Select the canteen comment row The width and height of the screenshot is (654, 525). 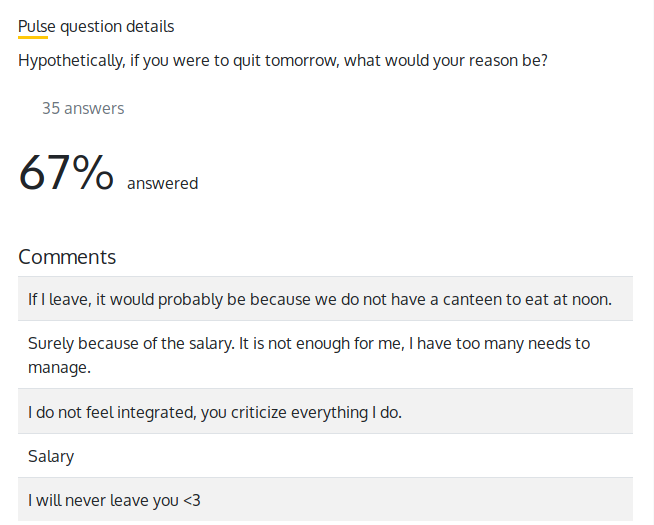tap(325, 299)
